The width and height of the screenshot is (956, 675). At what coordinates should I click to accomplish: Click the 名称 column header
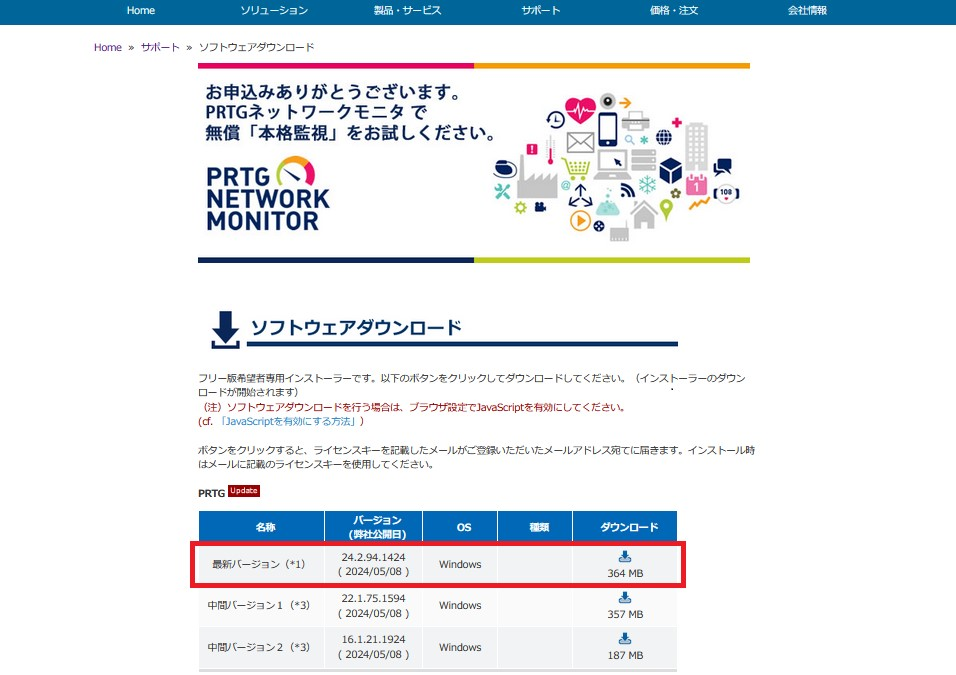tap(262, 527)
